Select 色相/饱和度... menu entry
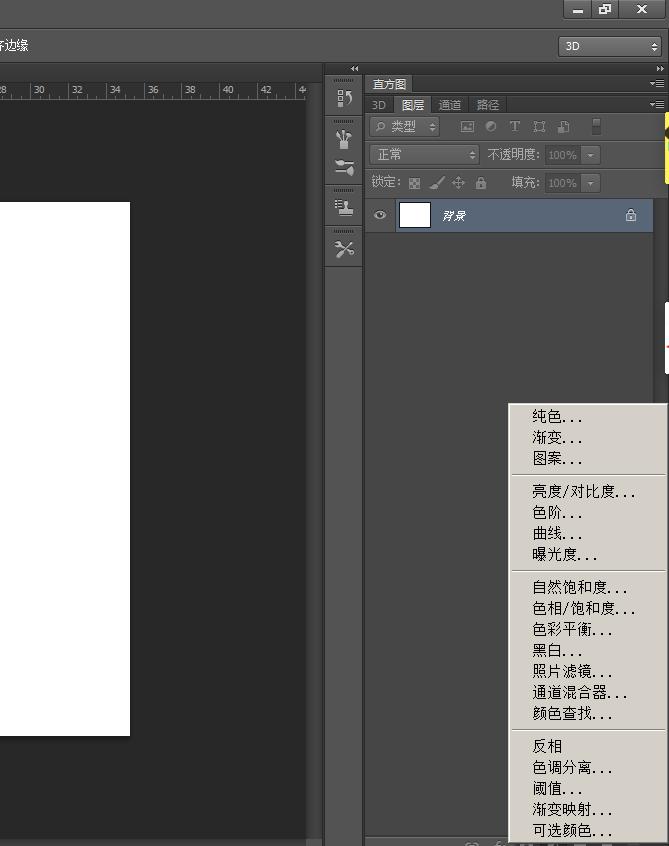 tap(583, 608)
